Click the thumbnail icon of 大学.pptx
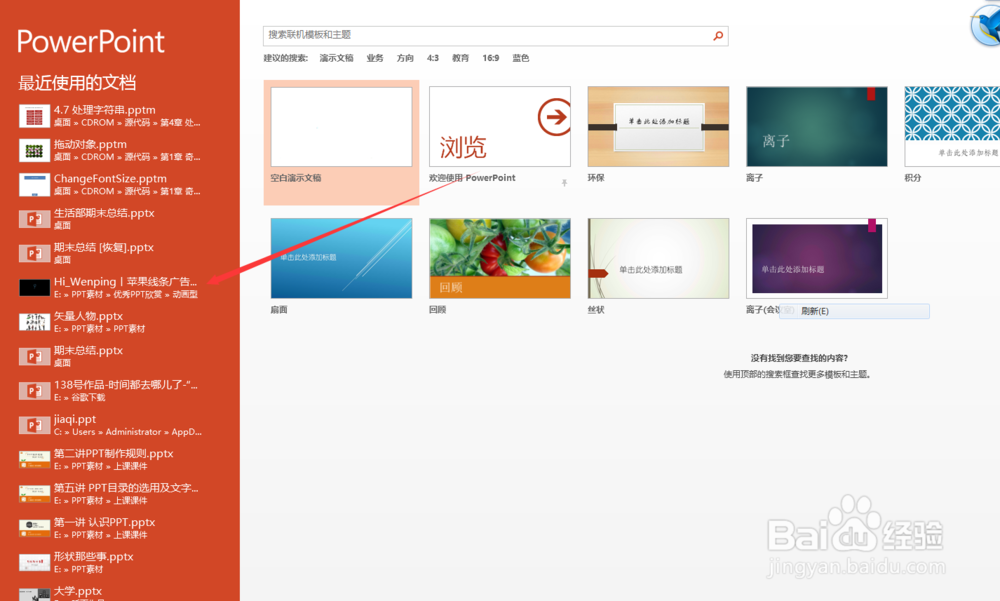 pos(34,594)
